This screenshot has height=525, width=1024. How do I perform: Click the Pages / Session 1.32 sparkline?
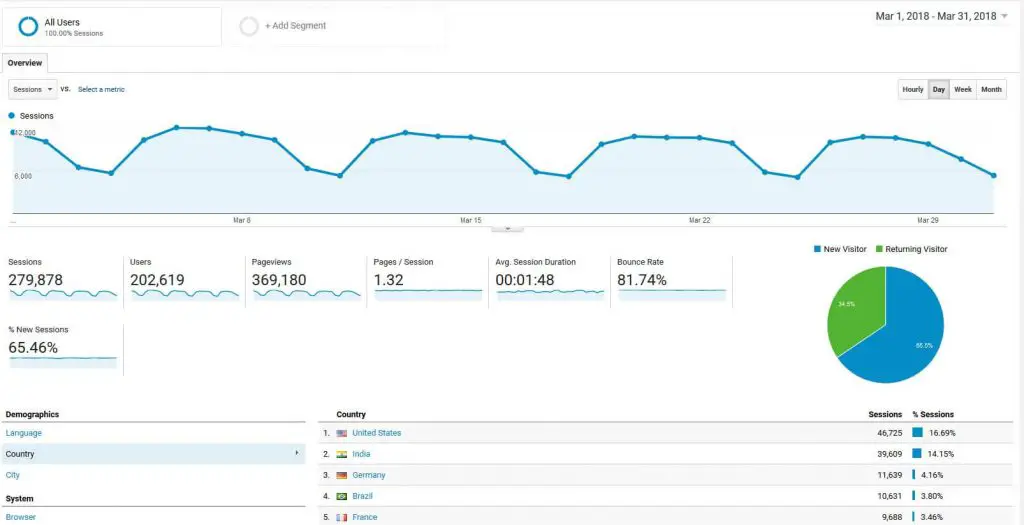[x=428, y=294]
